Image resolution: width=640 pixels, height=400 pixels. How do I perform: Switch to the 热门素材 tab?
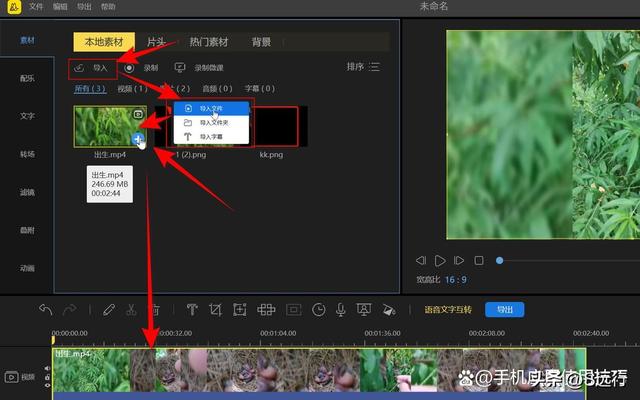pyautogui.click(x=209, y=42)
